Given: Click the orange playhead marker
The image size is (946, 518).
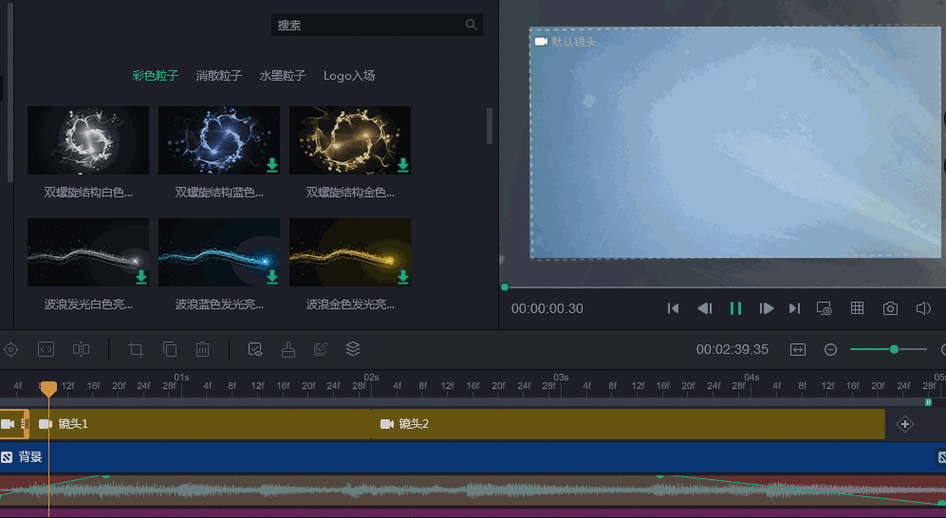Looking at the screenshot, I should tap(49, 388).
